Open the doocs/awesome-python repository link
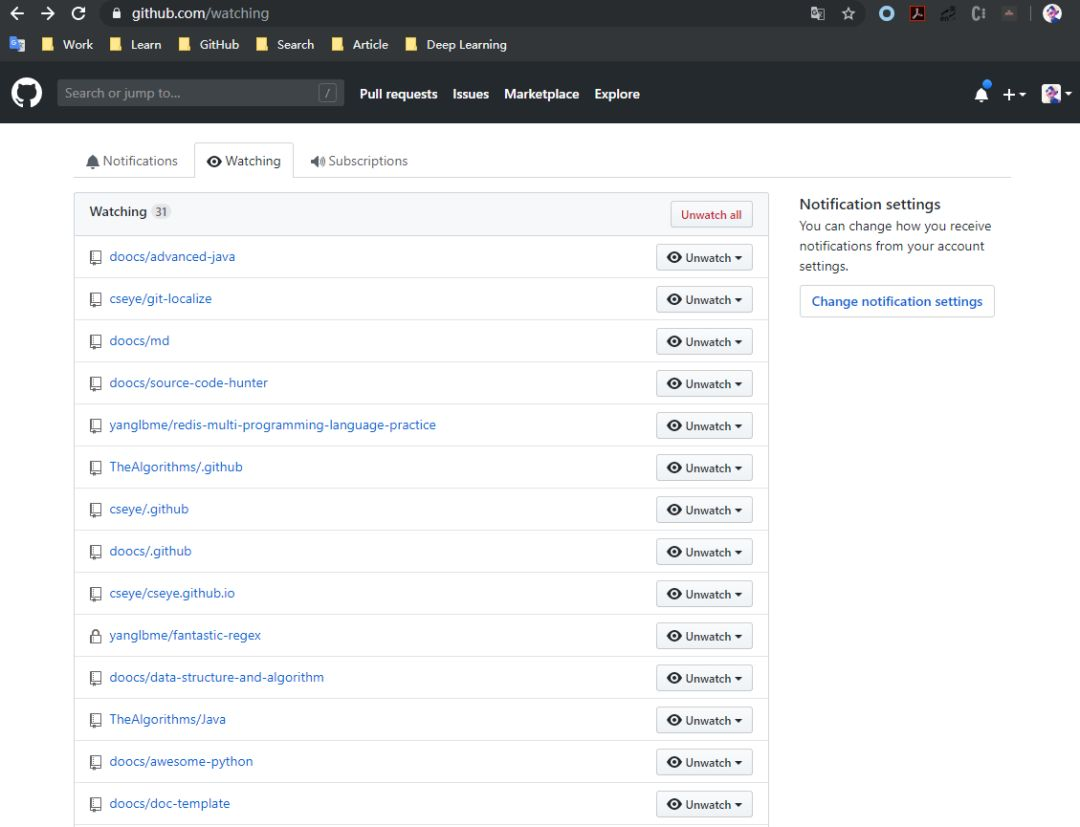1080x827 pixels. (181, 762)
